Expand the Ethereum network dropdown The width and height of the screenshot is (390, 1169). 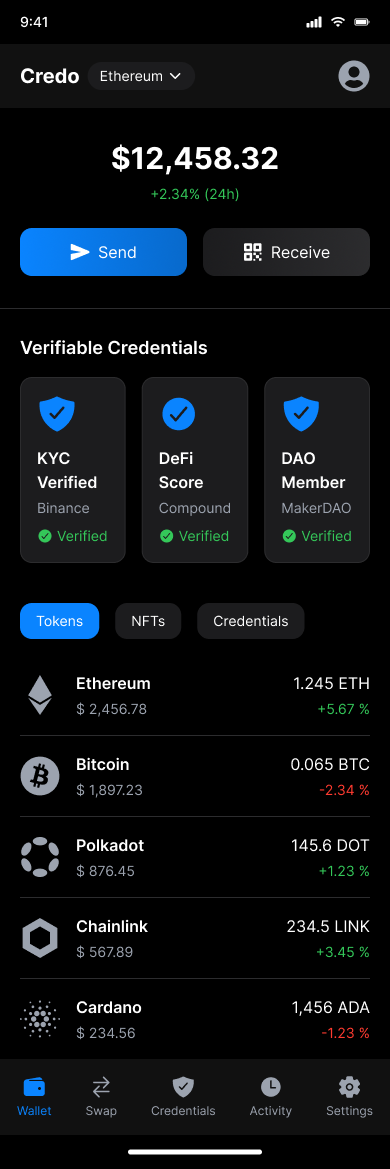(142, 76)
